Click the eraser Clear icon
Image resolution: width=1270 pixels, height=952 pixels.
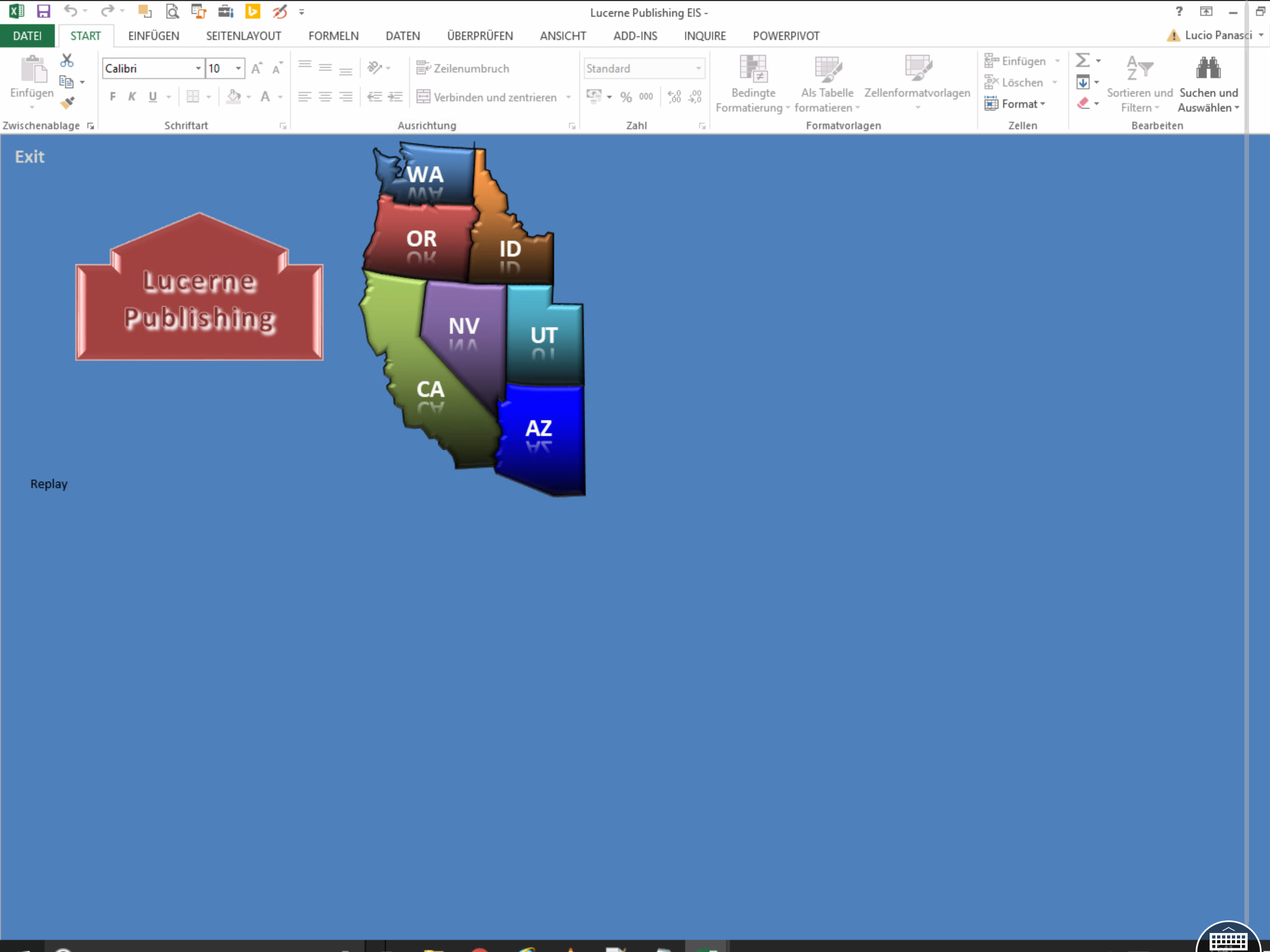(x=1083, y=103)
